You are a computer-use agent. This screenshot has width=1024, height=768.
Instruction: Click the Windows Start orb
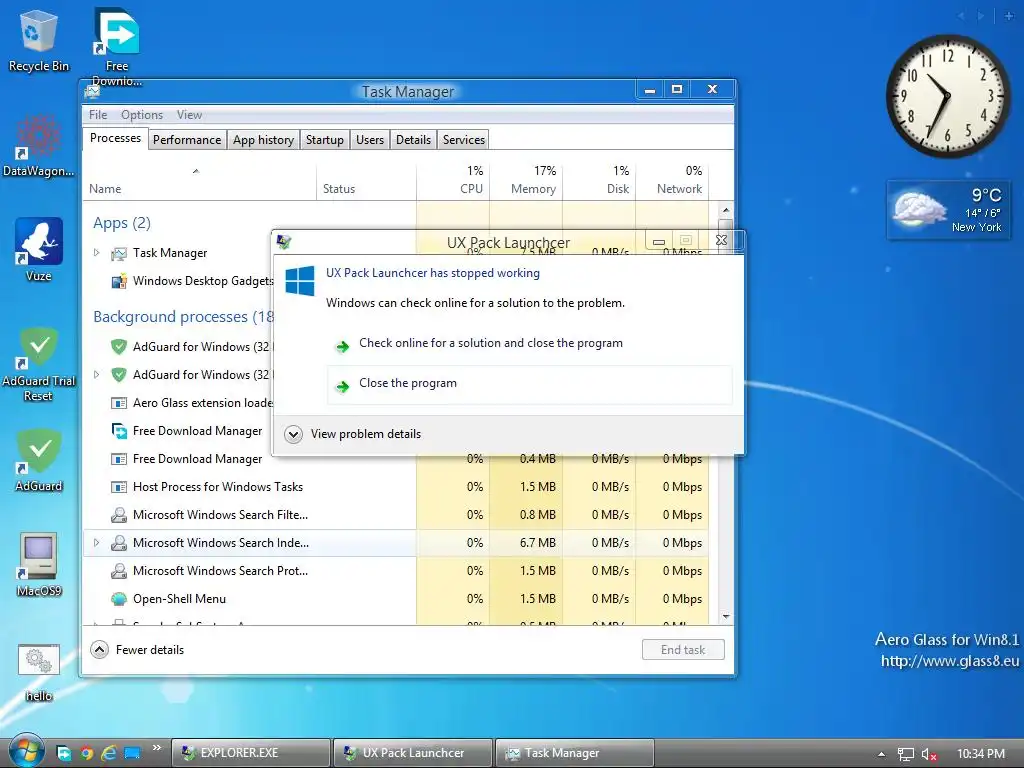(x=27, y=751)
